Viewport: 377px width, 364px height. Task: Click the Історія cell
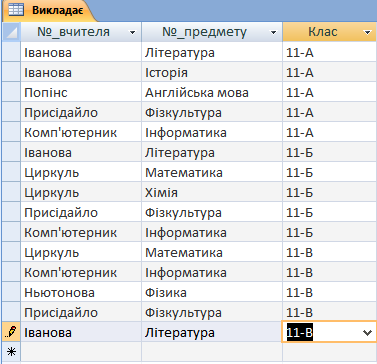(x=212, y=72)
